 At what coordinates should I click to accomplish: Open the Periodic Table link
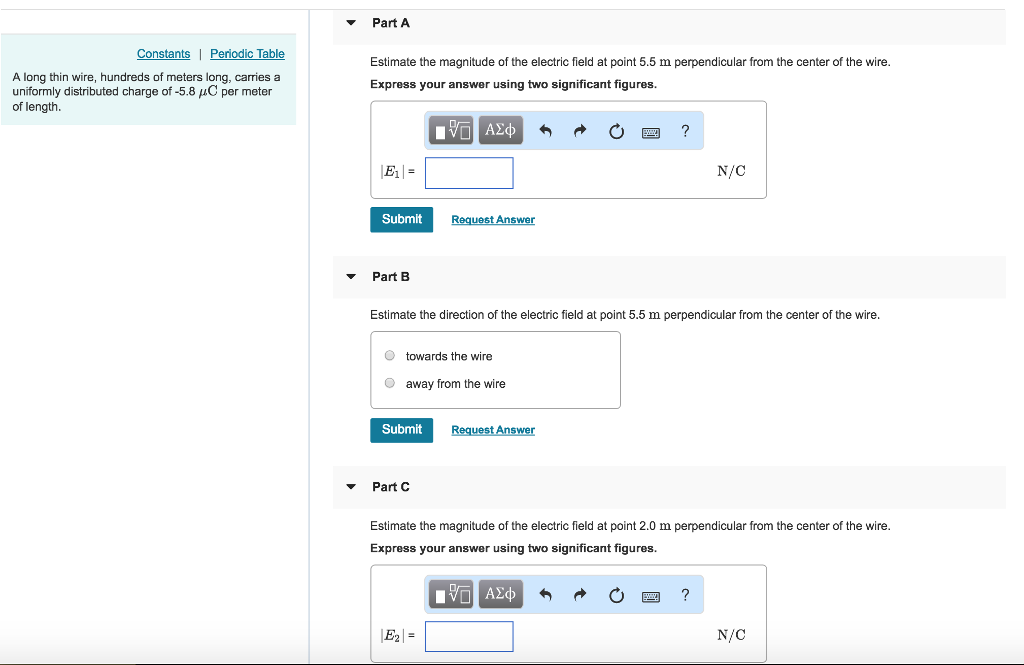click(247, 53)
